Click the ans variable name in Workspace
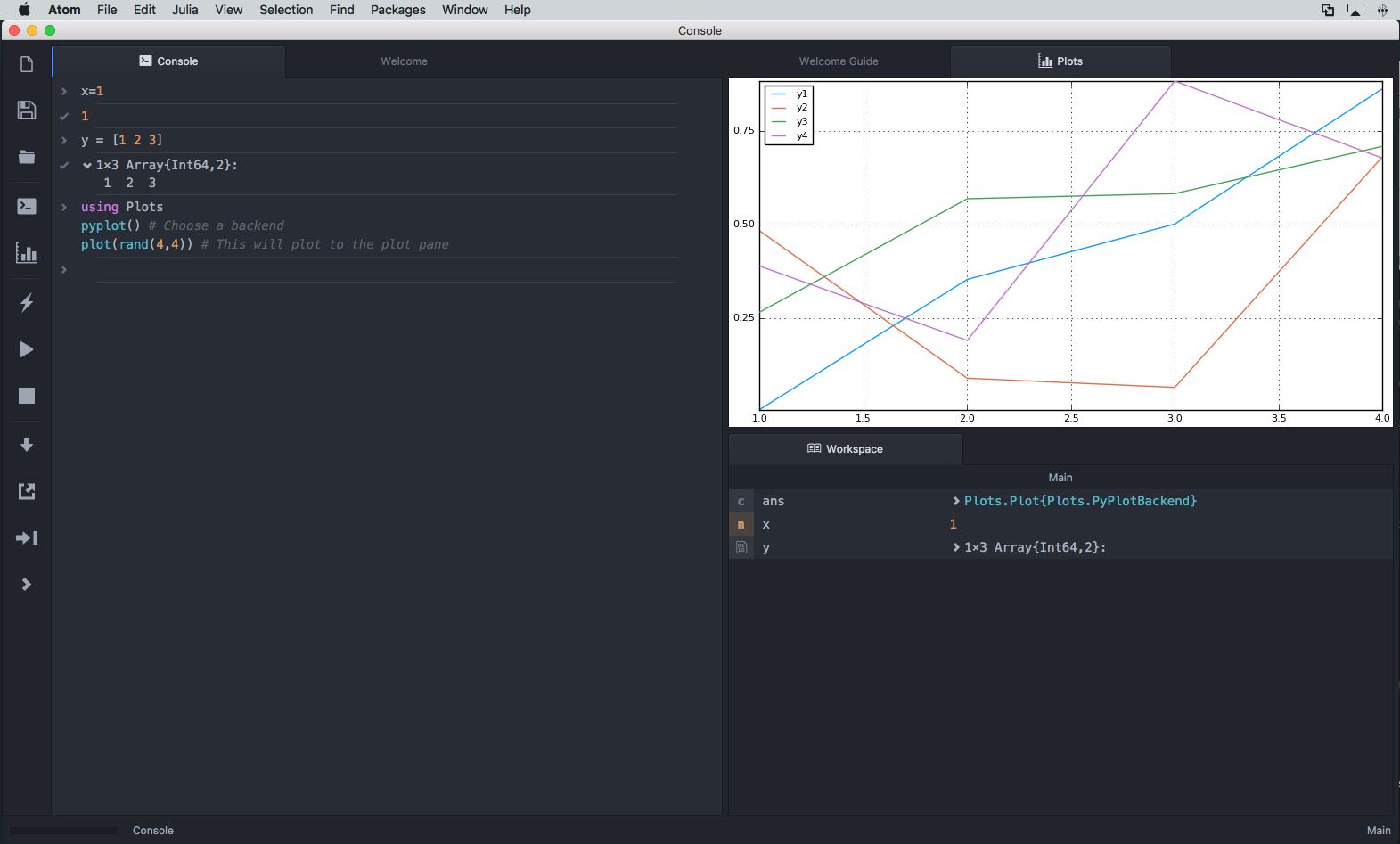 click(x=774, y=501)
